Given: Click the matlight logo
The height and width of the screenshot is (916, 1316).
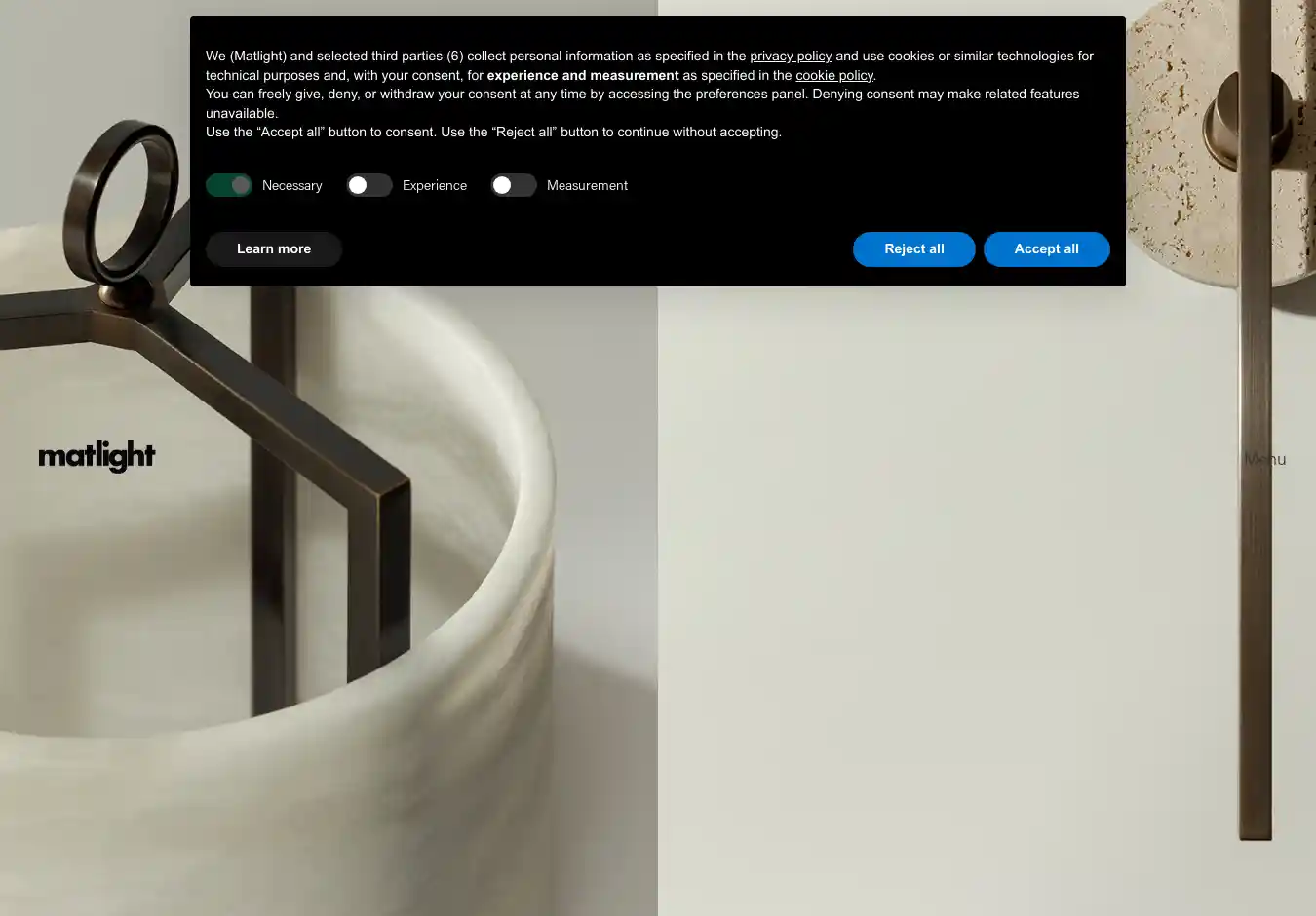Looking at the screenshot, I should coord(97,456).
